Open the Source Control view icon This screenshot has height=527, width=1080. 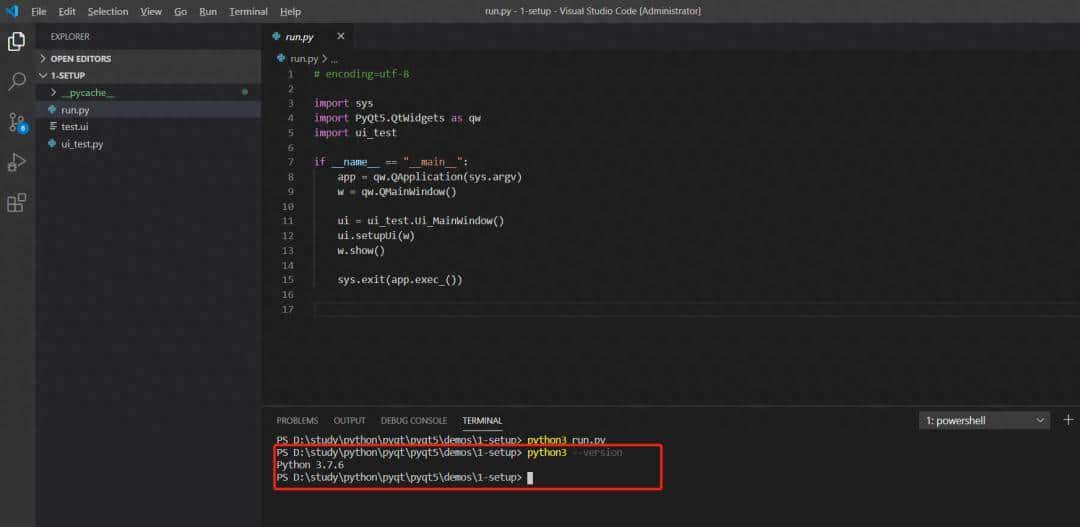point(17,123)
